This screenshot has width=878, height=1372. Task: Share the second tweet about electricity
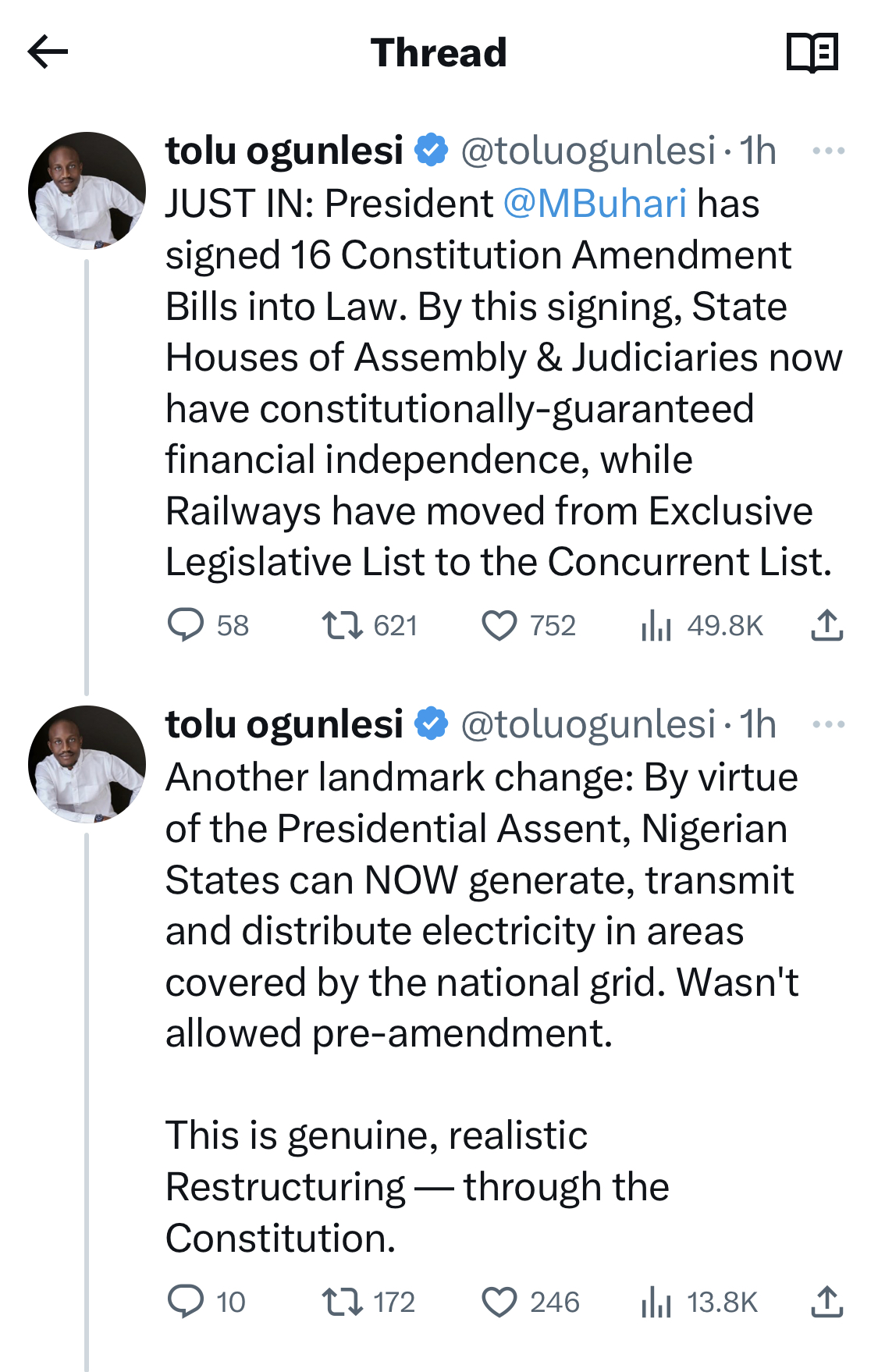tap(827, 1302)
